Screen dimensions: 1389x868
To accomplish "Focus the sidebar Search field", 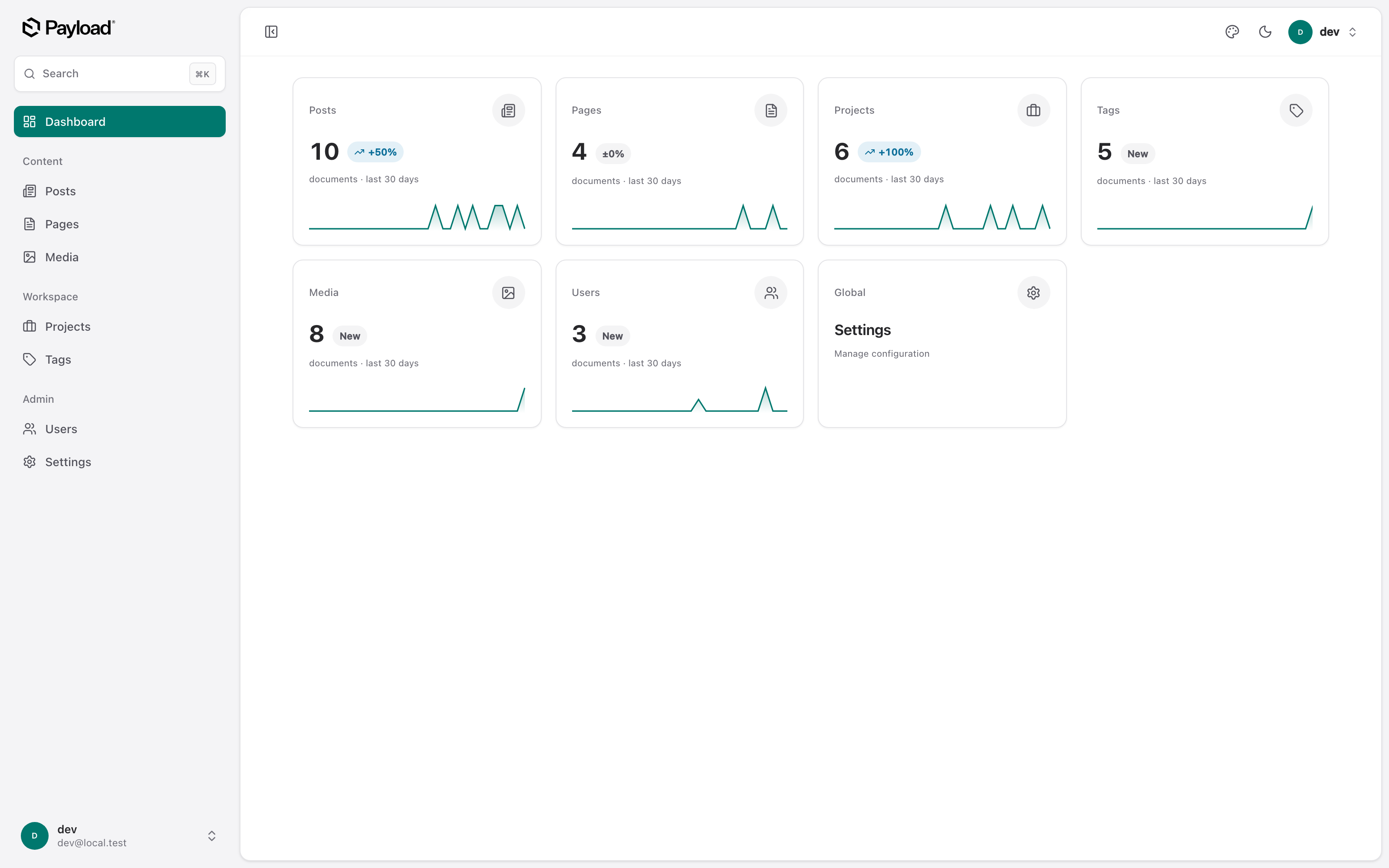I will pos(119,73).
